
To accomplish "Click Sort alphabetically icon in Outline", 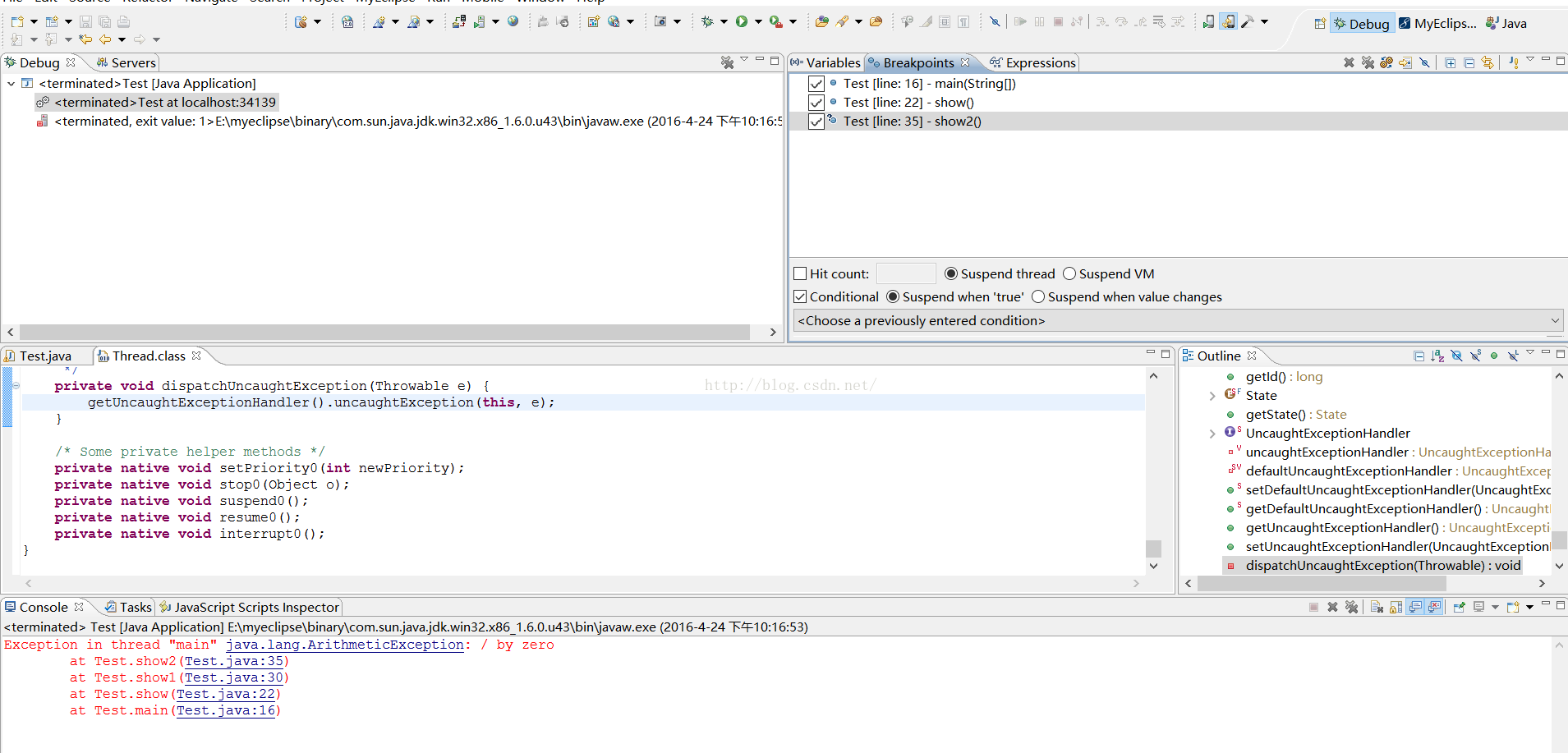I will 1437,356.
